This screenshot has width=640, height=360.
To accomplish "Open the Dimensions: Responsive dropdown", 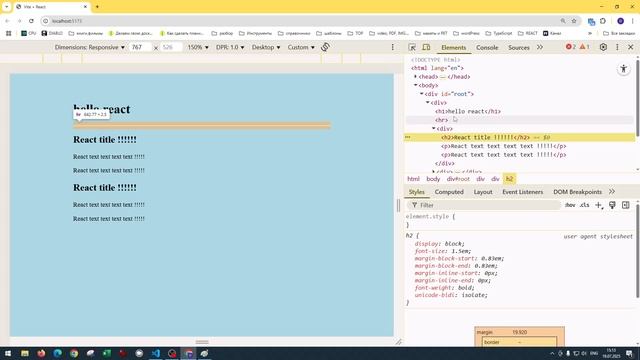I will [89, 47].
